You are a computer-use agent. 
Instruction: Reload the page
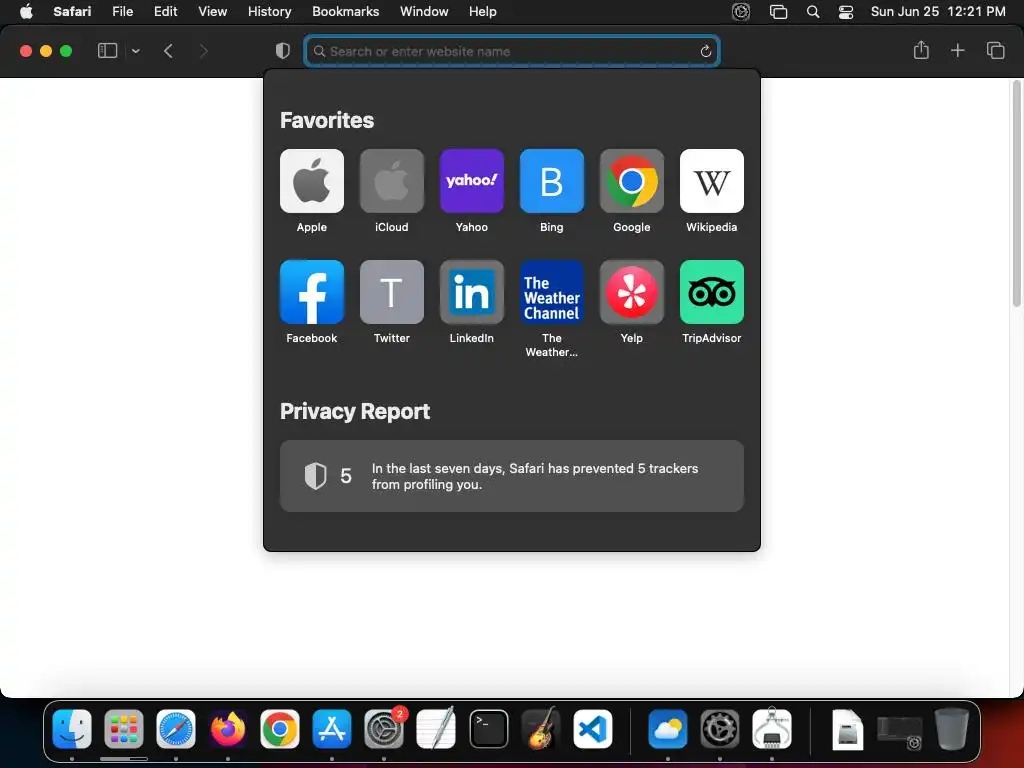[x=705, y=51]
